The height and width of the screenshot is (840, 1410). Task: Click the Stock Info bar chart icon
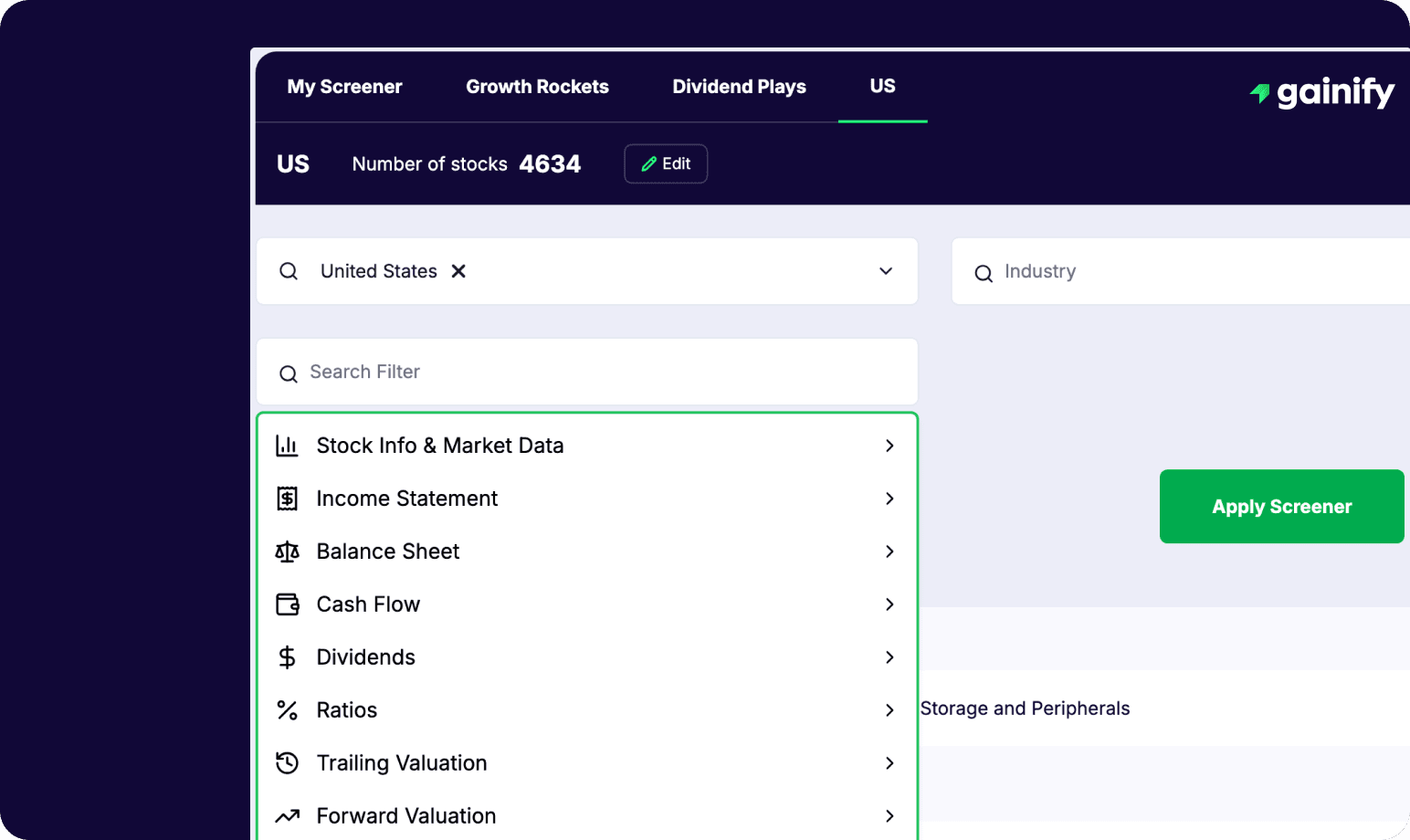(287, 446)
